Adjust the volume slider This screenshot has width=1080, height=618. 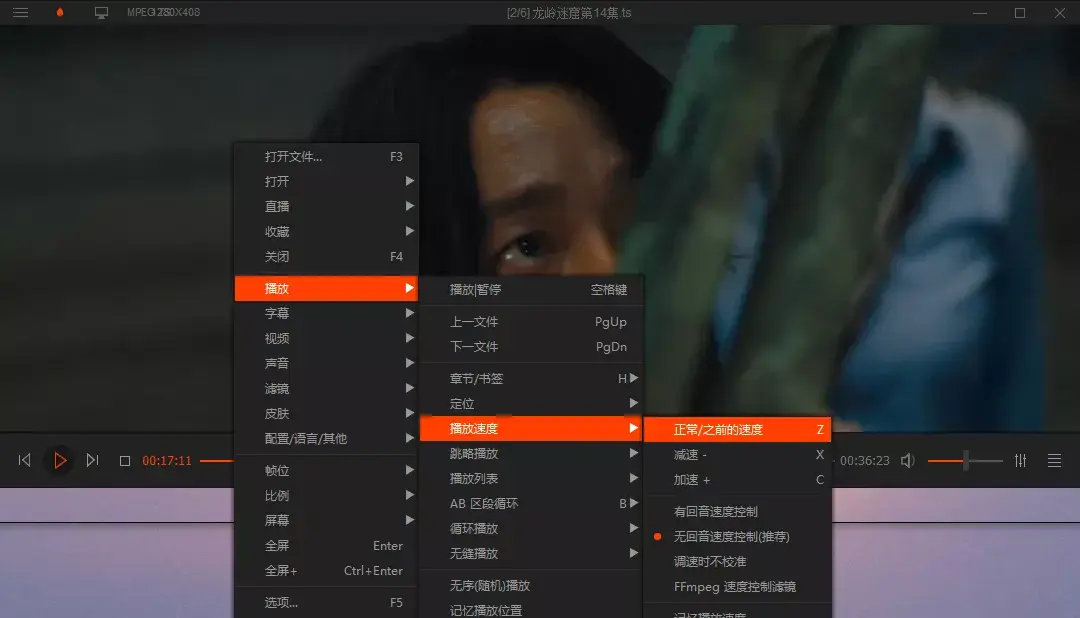(x=967, y=460)
